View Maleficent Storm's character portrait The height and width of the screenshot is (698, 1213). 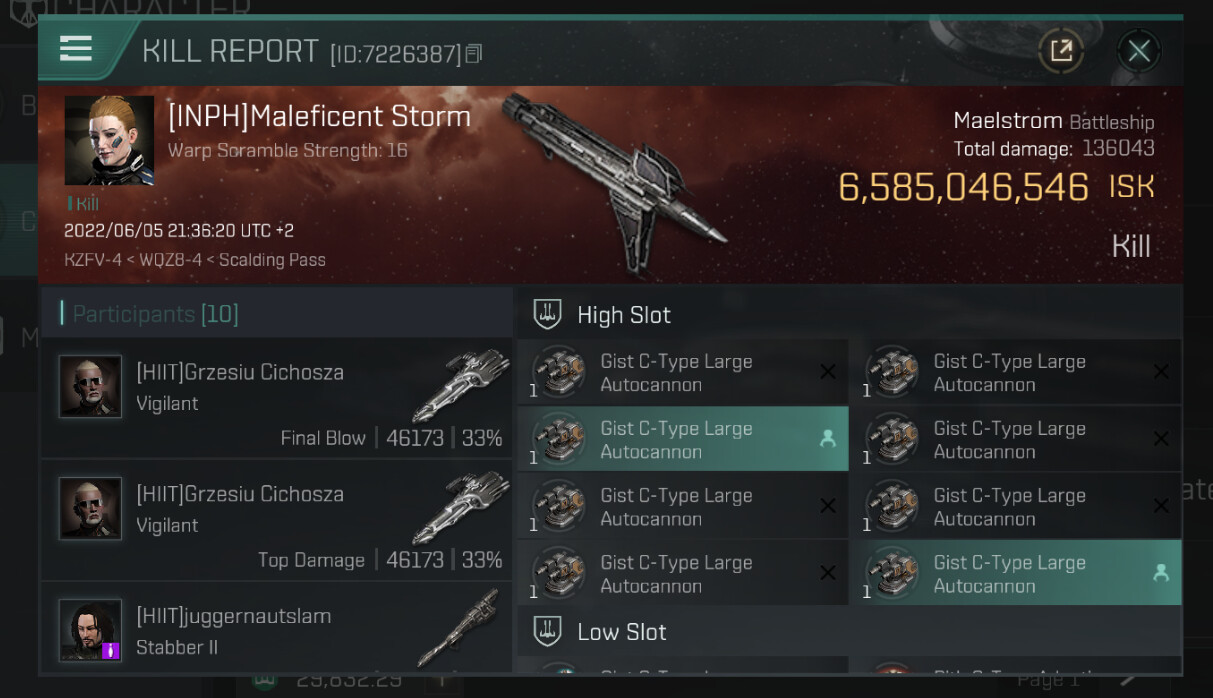click(x=109, y=140)
